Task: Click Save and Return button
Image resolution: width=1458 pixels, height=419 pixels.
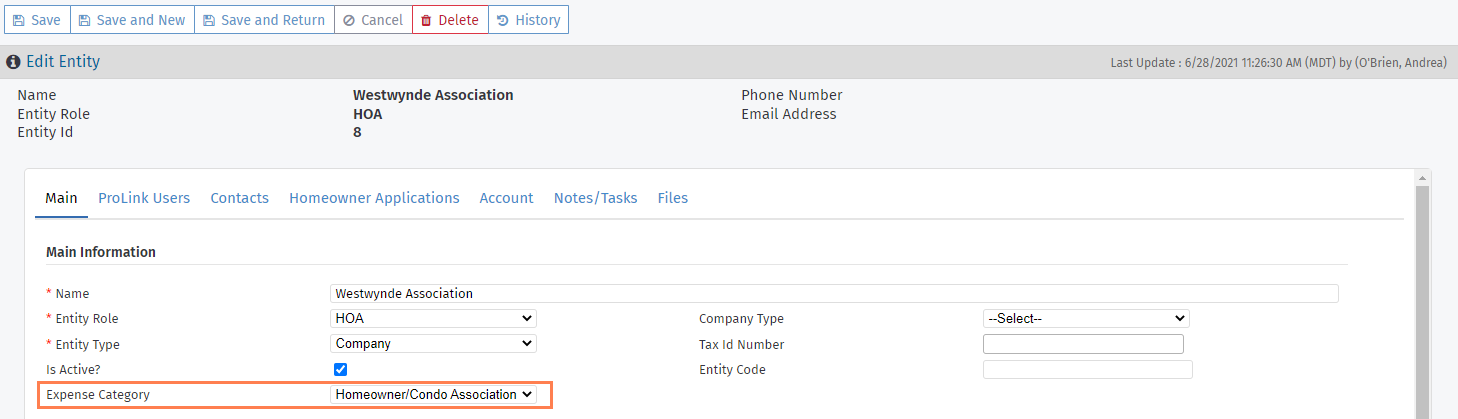Action: [263, 20]
